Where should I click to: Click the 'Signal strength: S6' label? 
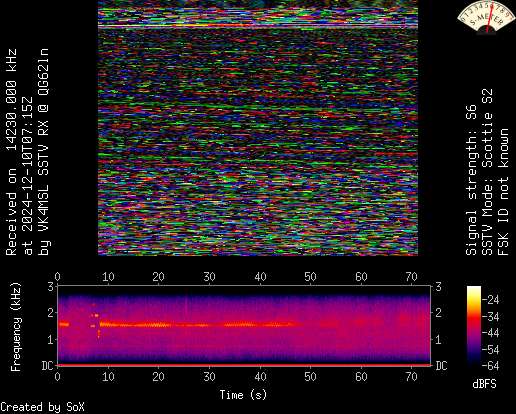(x=471, y=180)
